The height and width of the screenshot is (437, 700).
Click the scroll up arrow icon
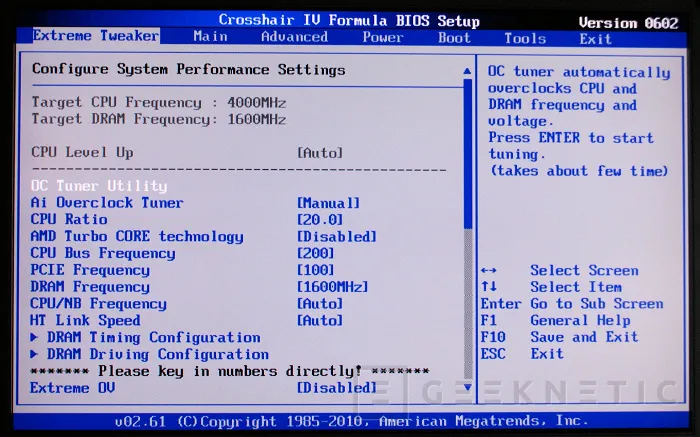[467, 71]
